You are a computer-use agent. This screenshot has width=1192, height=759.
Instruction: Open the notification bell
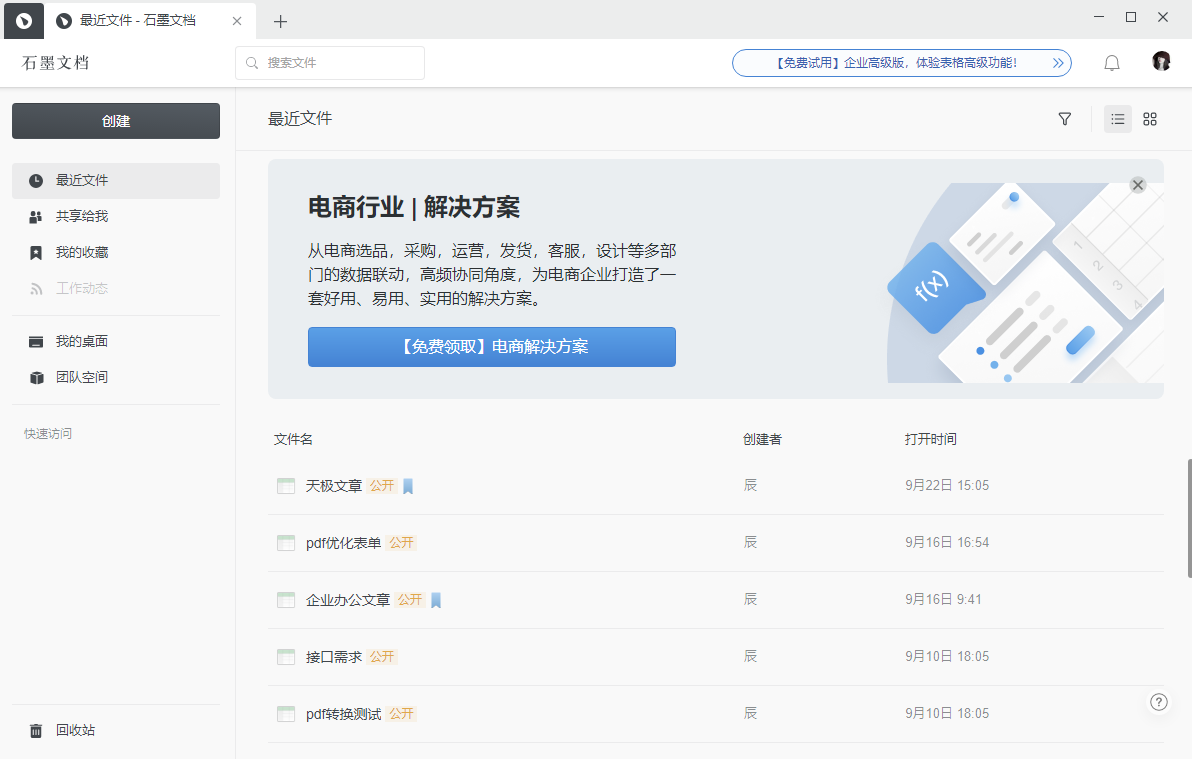1111,62
